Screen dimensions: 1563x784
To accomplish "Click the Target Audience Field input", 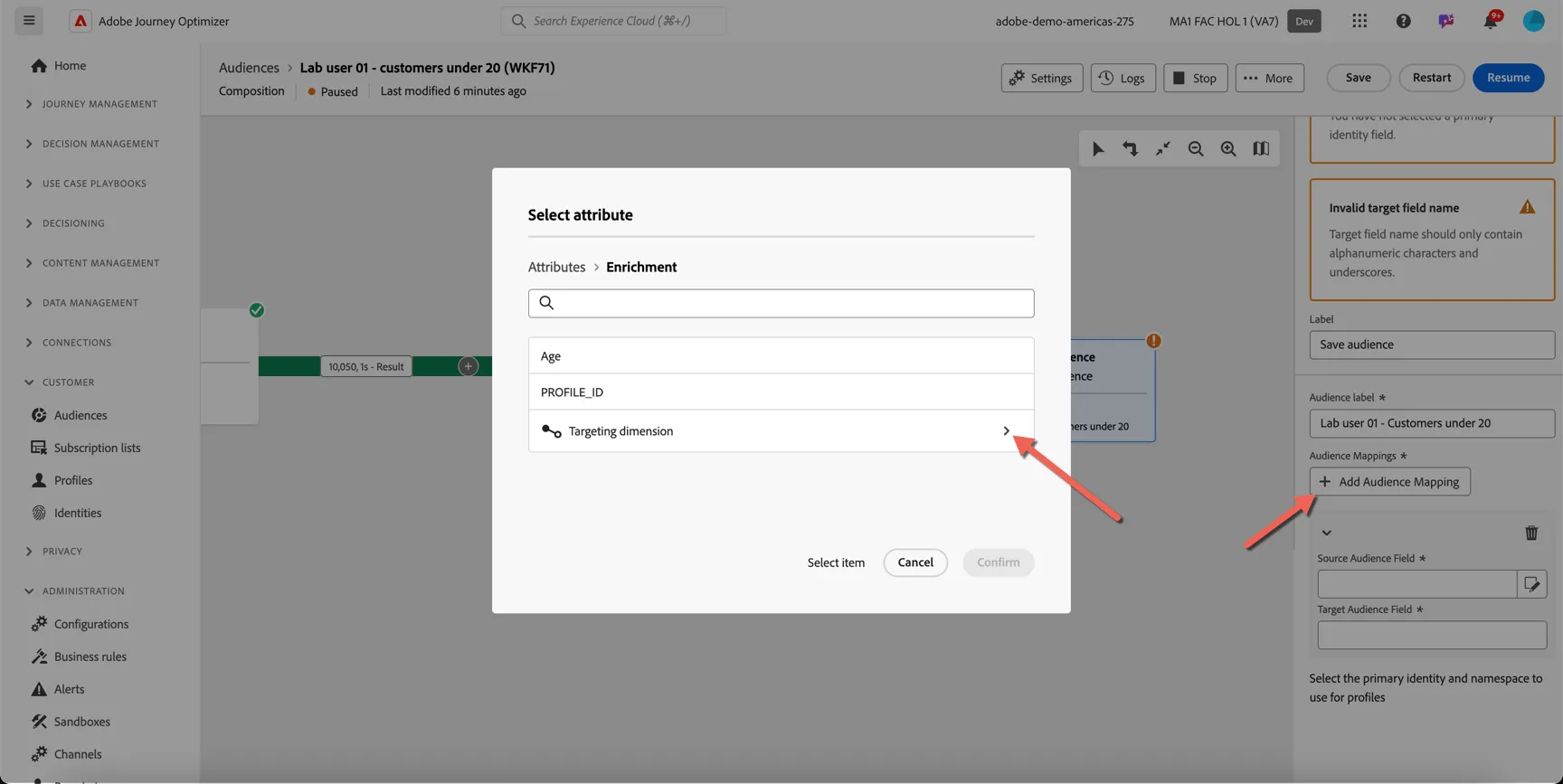I will (x=1432, y=636).
